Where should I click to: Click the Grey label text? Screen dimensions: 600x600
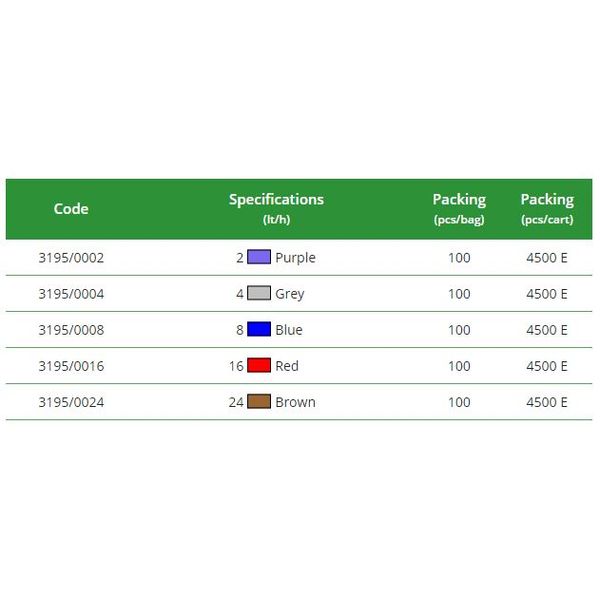click(x=290, y=295)
